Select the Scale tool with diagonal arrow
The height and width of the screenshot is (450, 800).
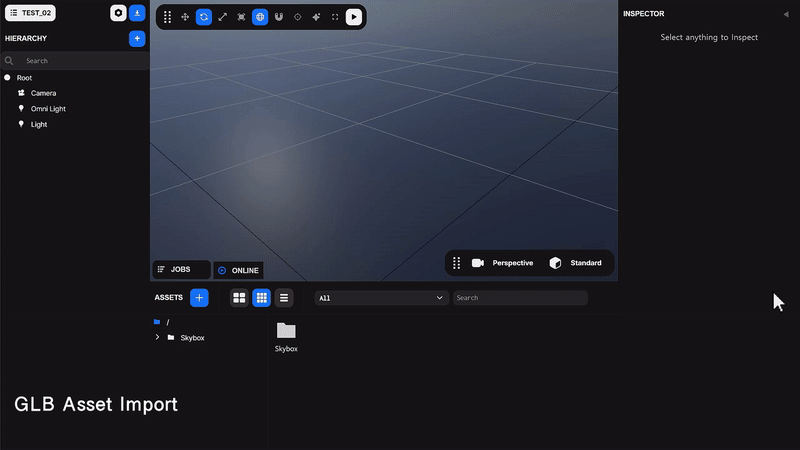tap(222, 17)
